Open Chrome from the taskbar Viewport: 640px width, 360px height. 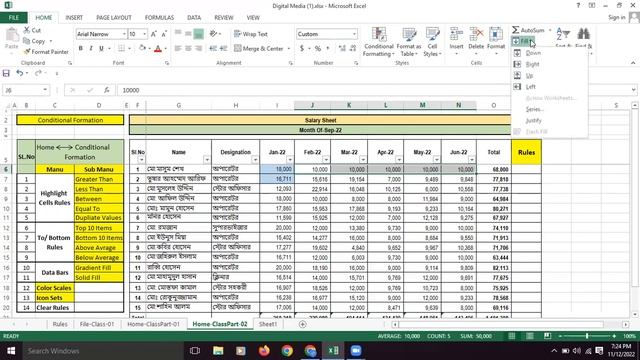pos(287,351)
